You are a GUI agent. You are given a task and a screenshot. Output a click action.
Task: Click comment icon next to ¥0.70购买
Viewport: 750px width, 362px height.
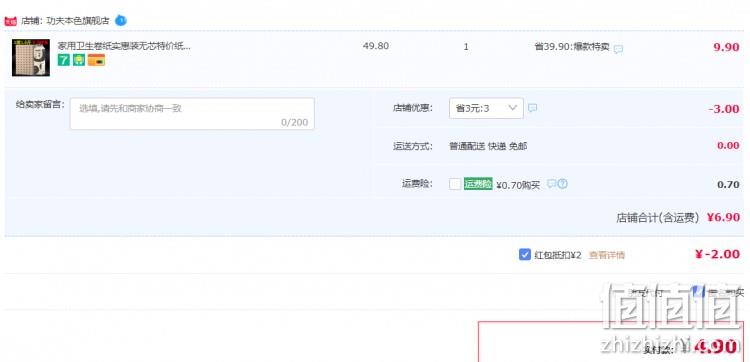pos(551,184)
